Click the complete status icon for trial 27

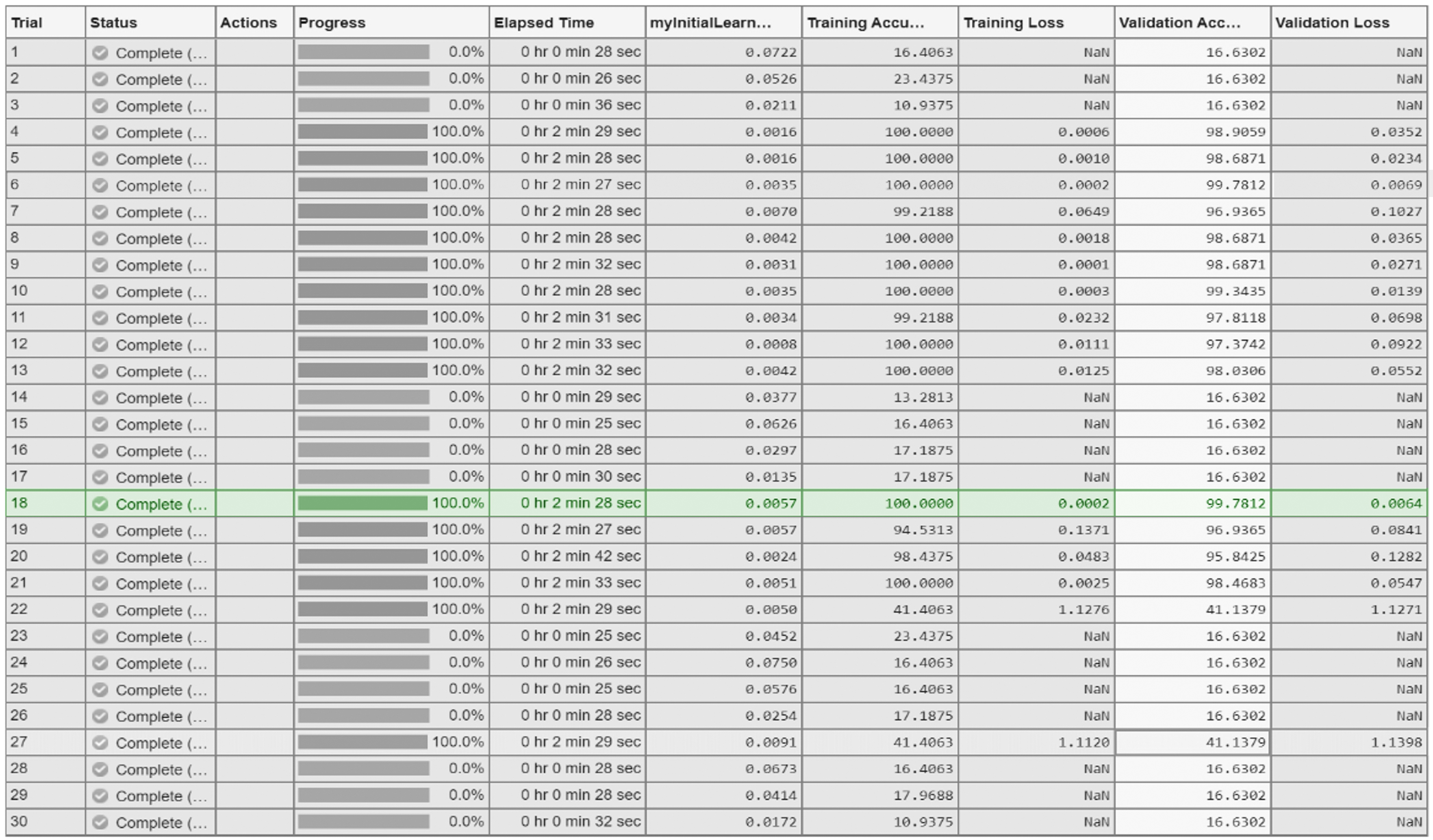click(100, 742)
